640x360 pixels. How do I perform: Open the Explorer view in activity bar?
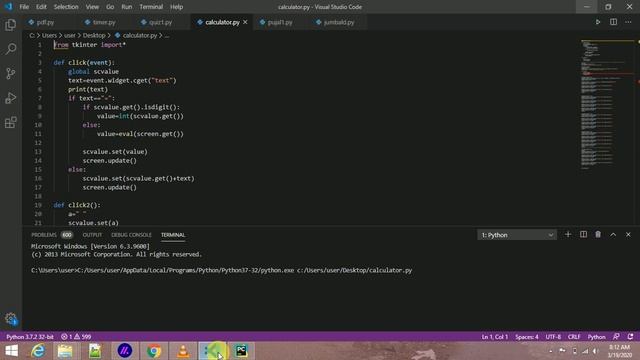11,25
